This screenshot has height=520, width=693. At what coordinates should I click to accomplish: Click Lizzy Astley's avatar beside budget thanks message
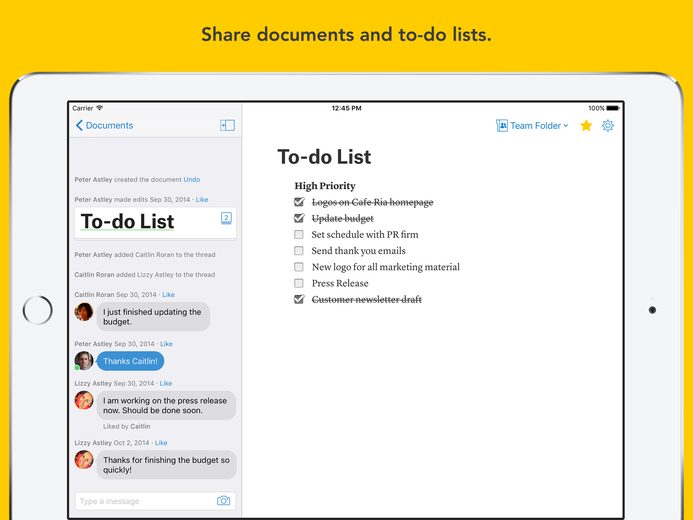click(x=84, y=459)
